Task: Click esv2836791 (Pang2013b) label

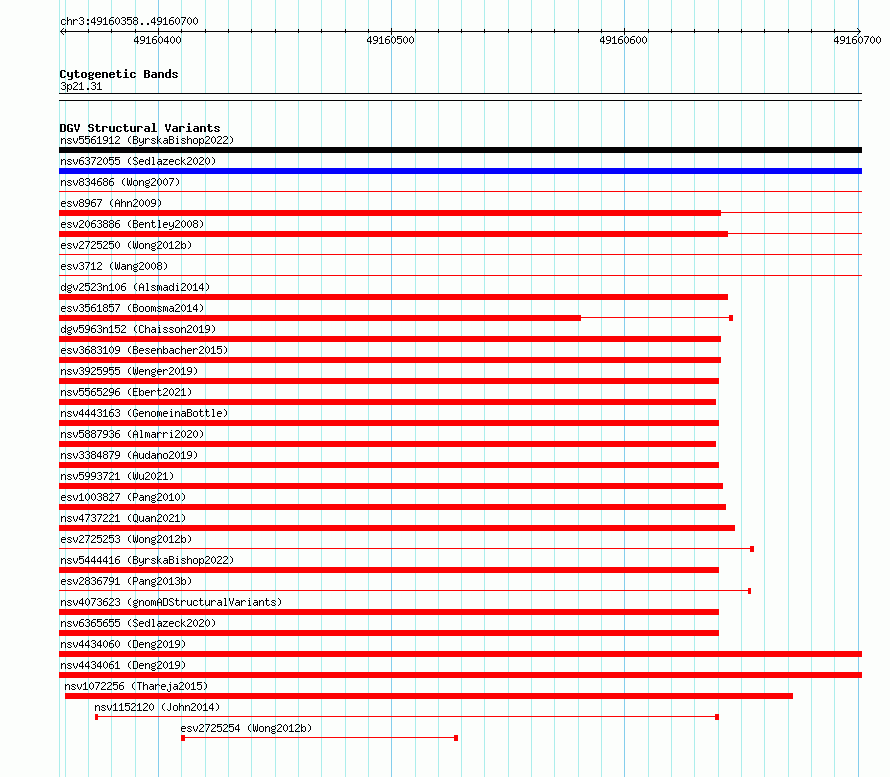Action: coord(126,581)
